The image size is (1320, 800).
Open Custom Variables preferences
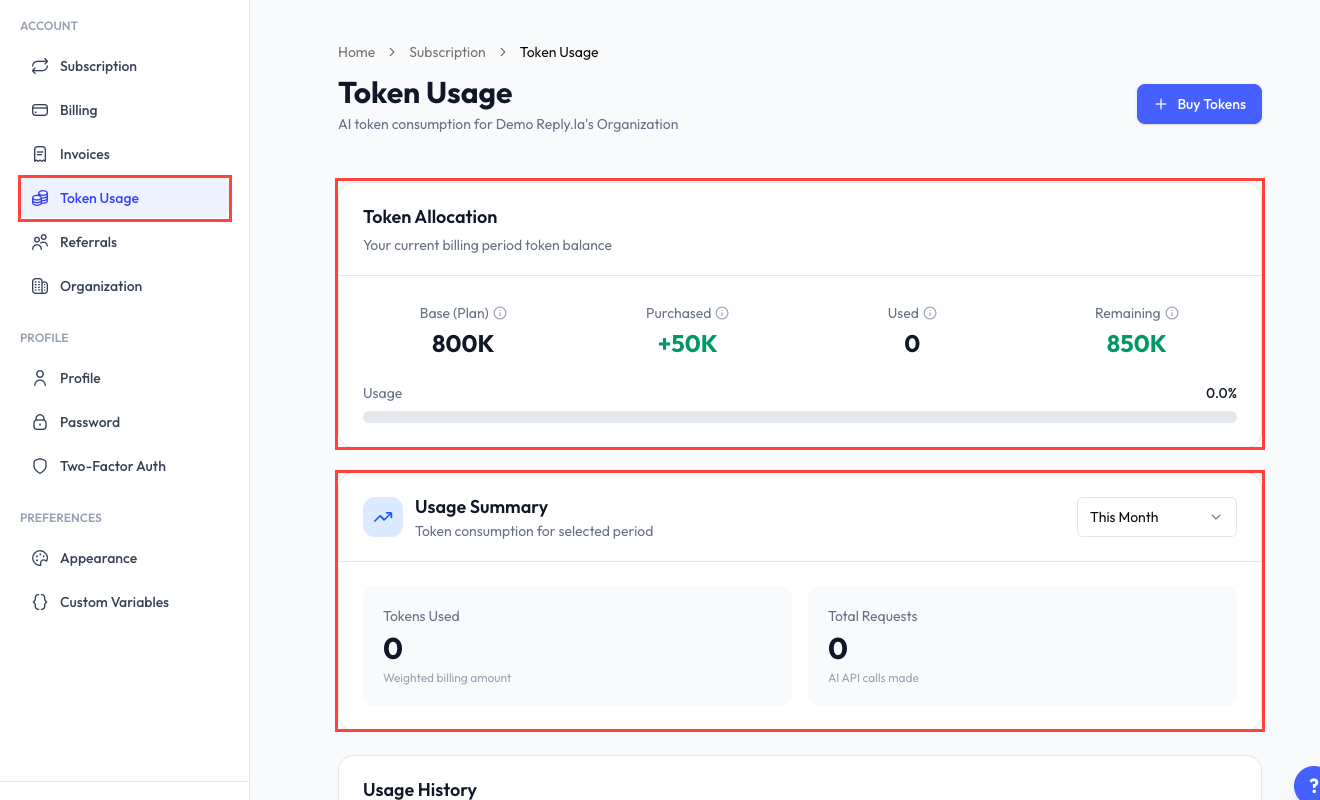coord(125,602)
